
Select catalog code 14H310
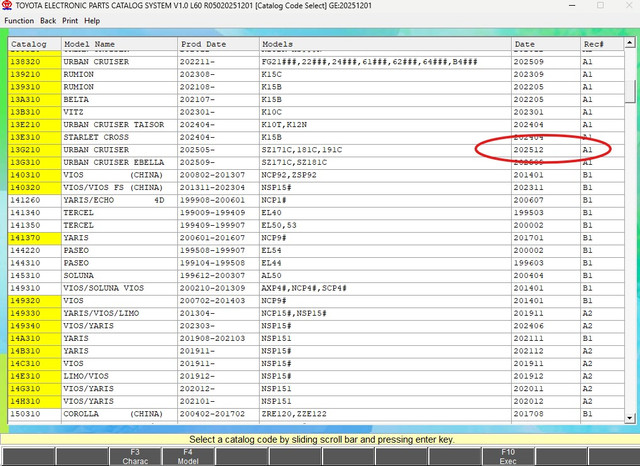34,402
